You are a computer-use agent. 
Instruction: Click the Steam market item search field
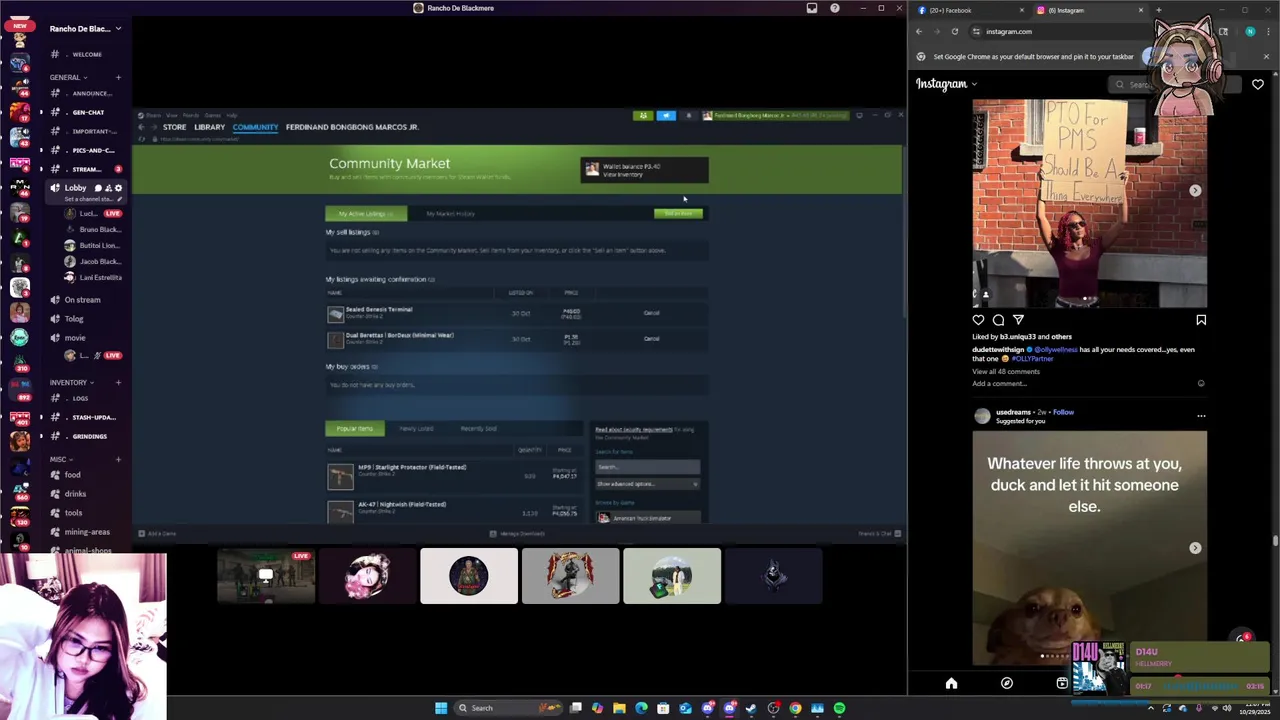coord(647,467)
